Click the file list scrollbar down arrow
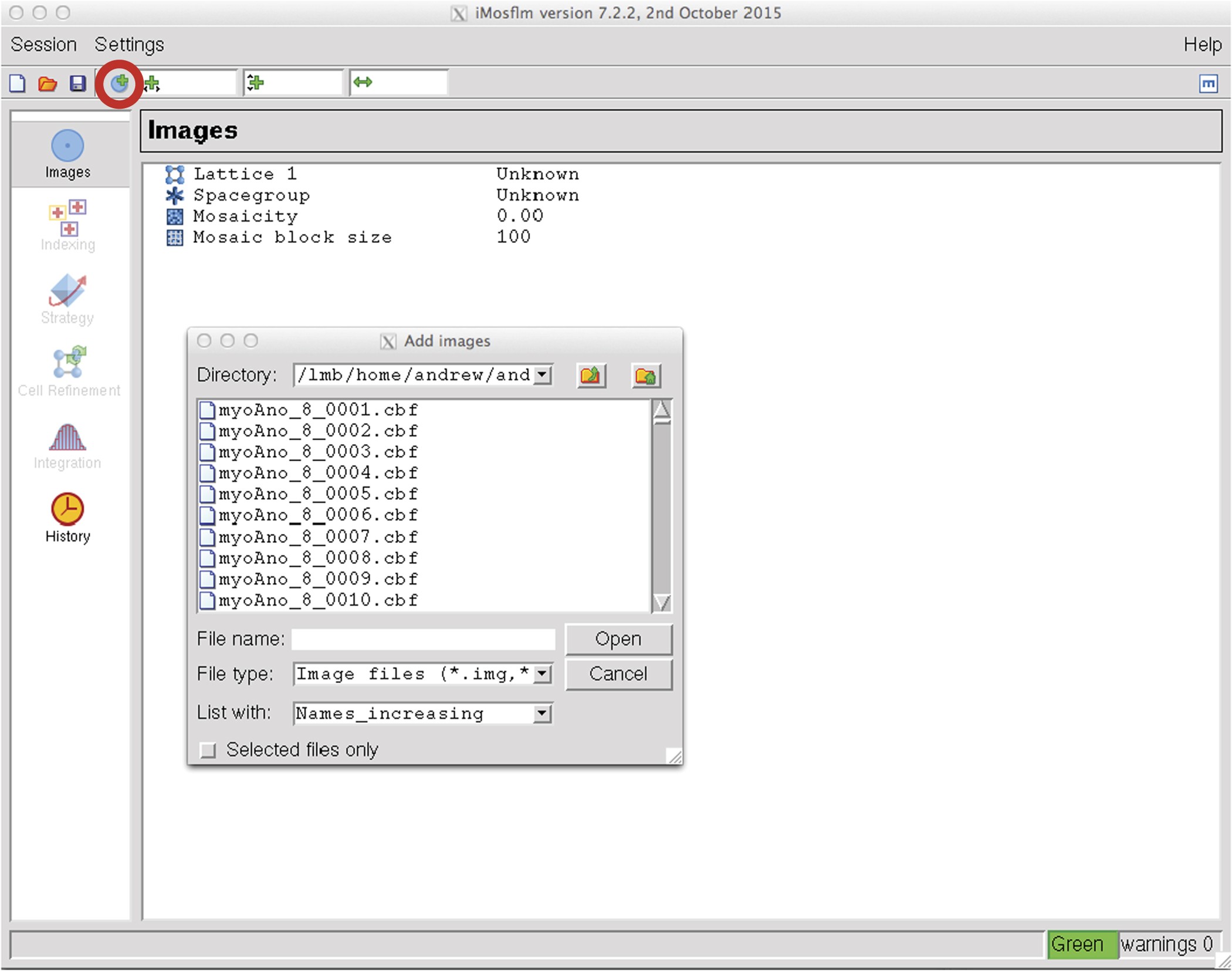Screen dimensions: 1232x971 pos(662,602)
